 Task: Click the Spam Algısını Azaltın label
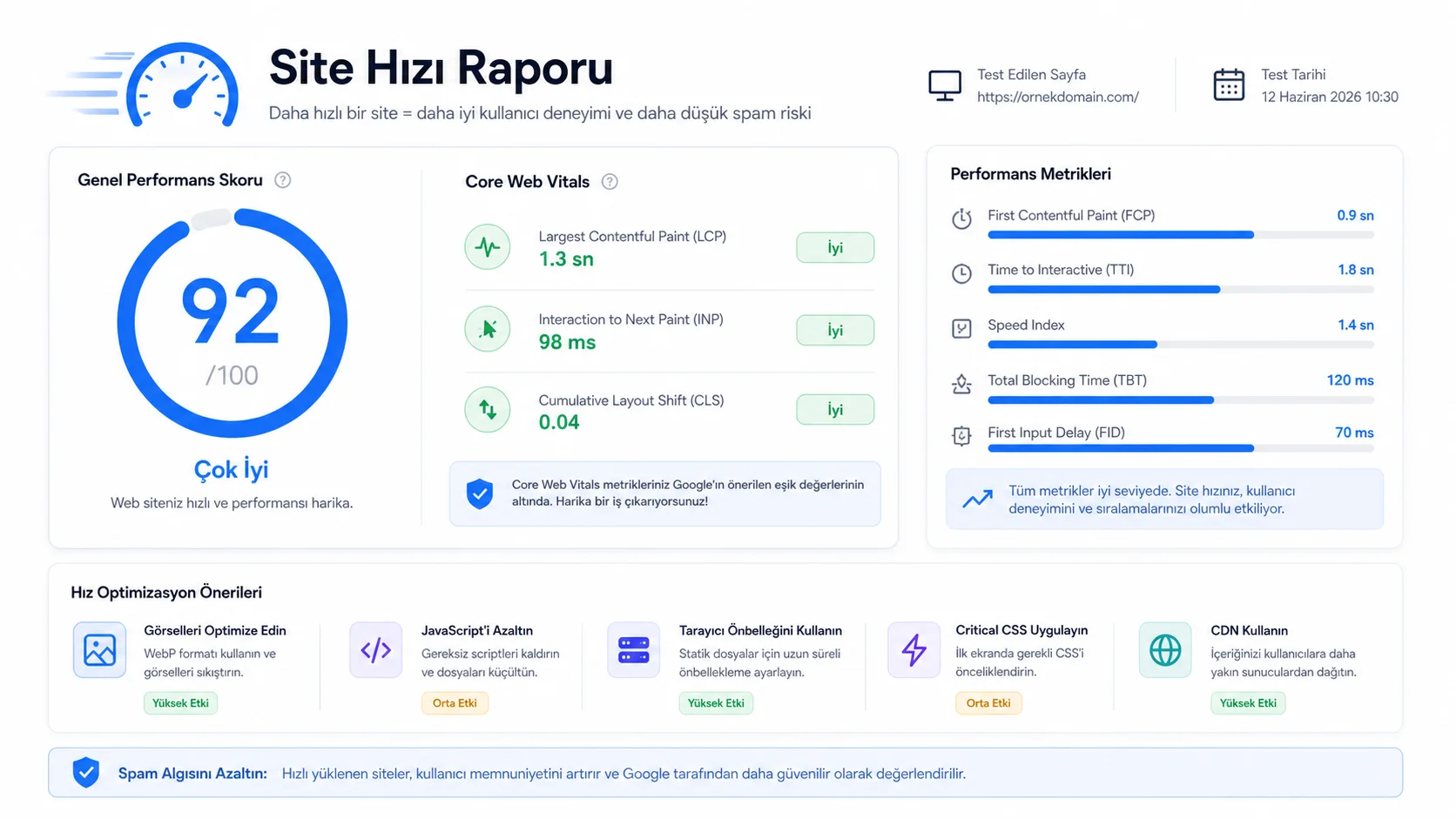pyautogui.click(x=192, y=773)
